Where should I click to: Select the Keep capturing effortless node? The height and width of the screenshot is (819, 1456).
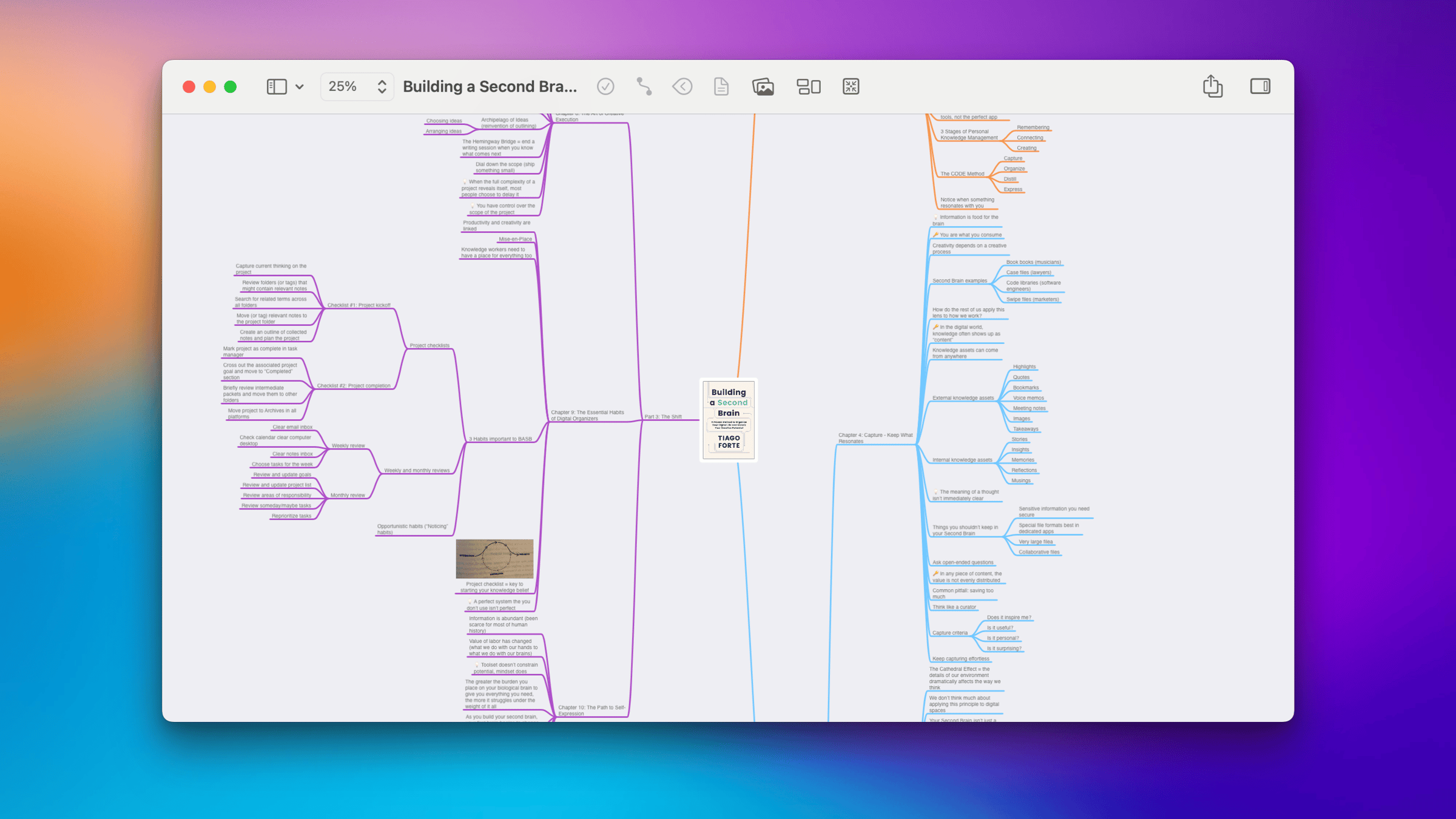[961, 659]
